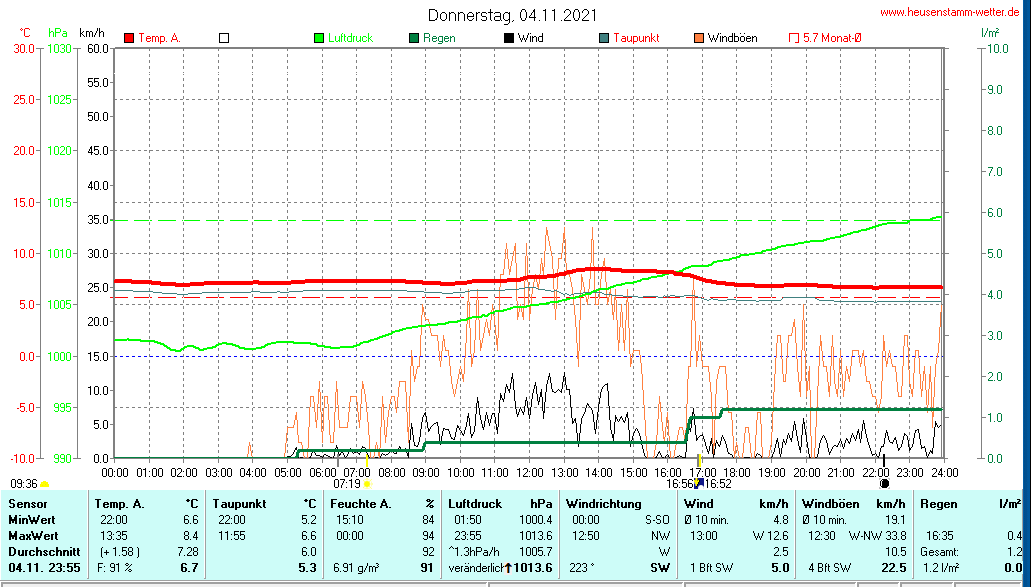Screen dimensions: 1034x587
Task: Click the upward pressure trend arrow by 1013.6
Action: point(508,568)
